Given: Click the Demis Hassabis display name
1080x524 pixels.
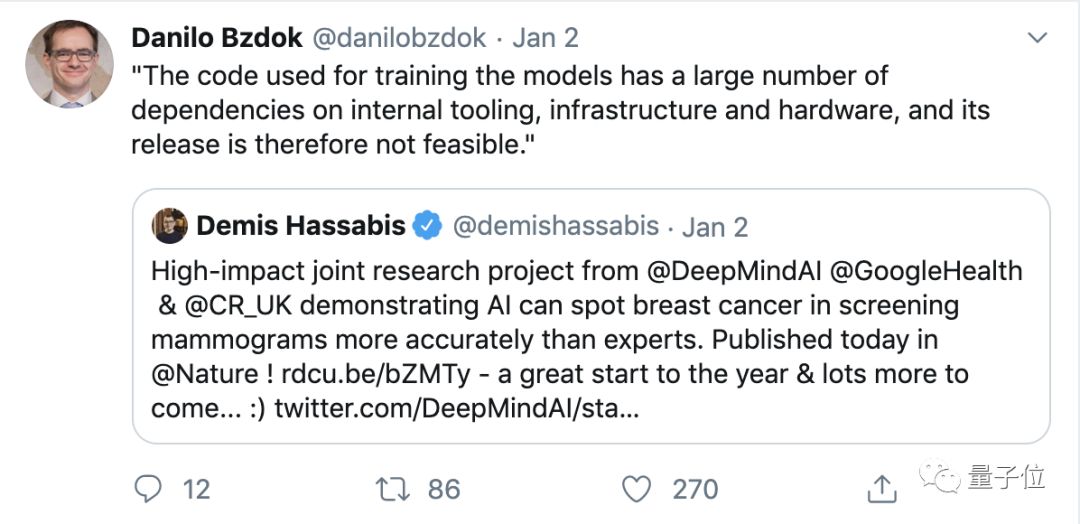Looking at the screenshot, I should tap(300, 226).
